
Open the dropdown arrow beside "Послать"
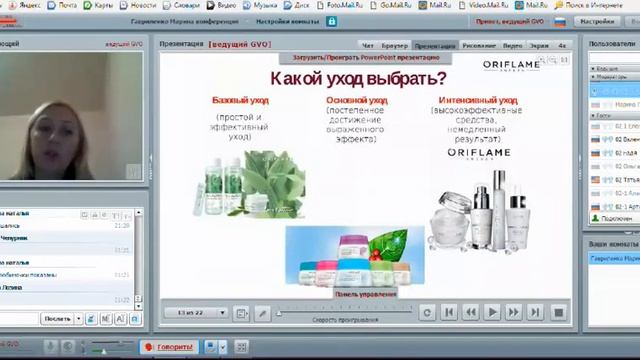(78, 318)
